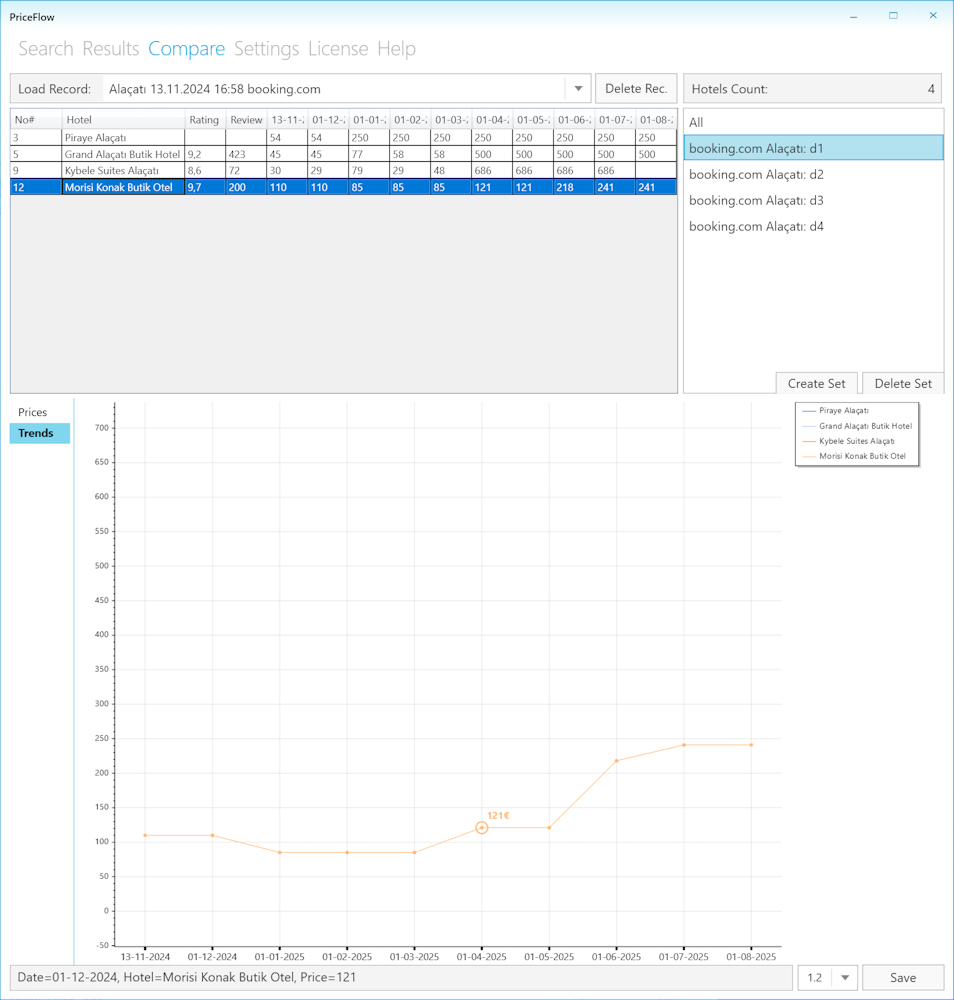Click the Delete Rec. button
The image size is (954, 1000).
tap(636, 89)
